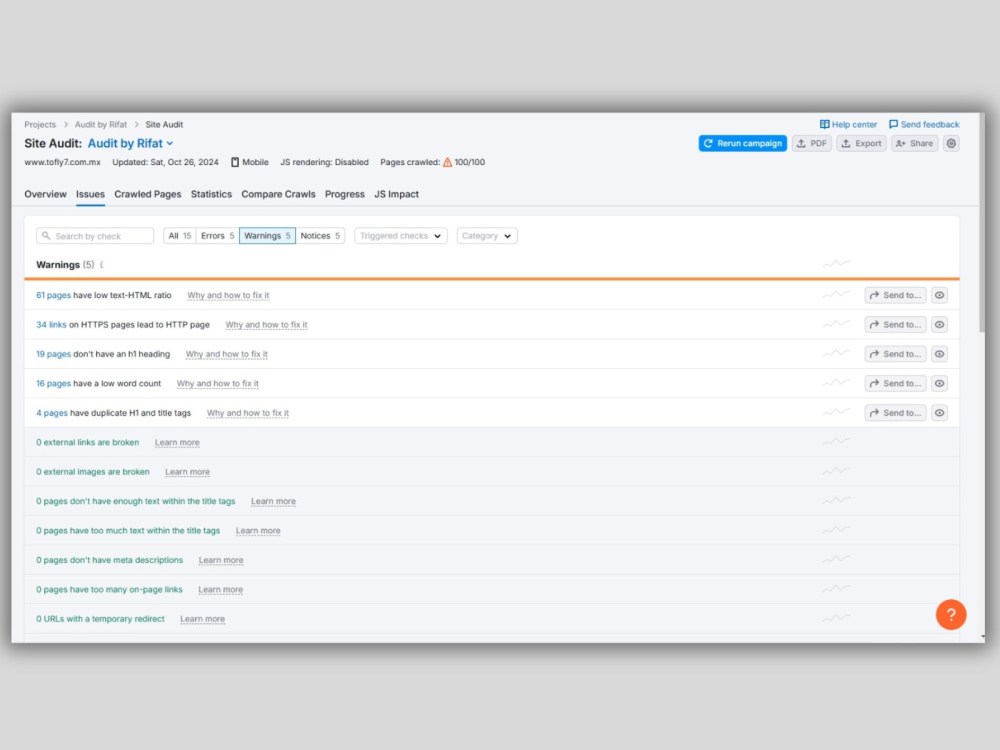The height and width of the screenshot is (750, 1000).
Task: Open Send to menu for low word count
Action: click(895, 383)
